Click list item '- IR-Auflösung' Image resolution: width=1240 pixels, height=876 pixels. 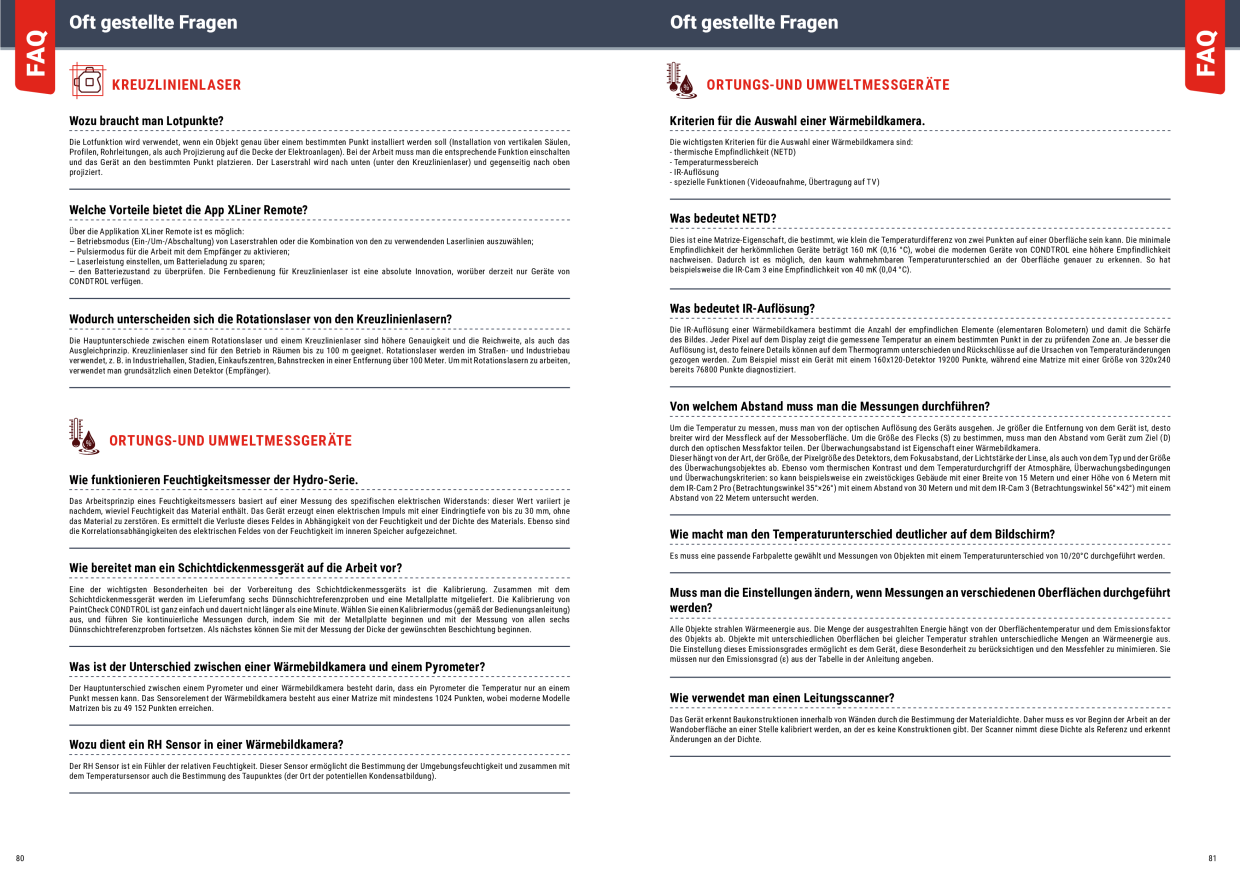[x=694, y=172]
